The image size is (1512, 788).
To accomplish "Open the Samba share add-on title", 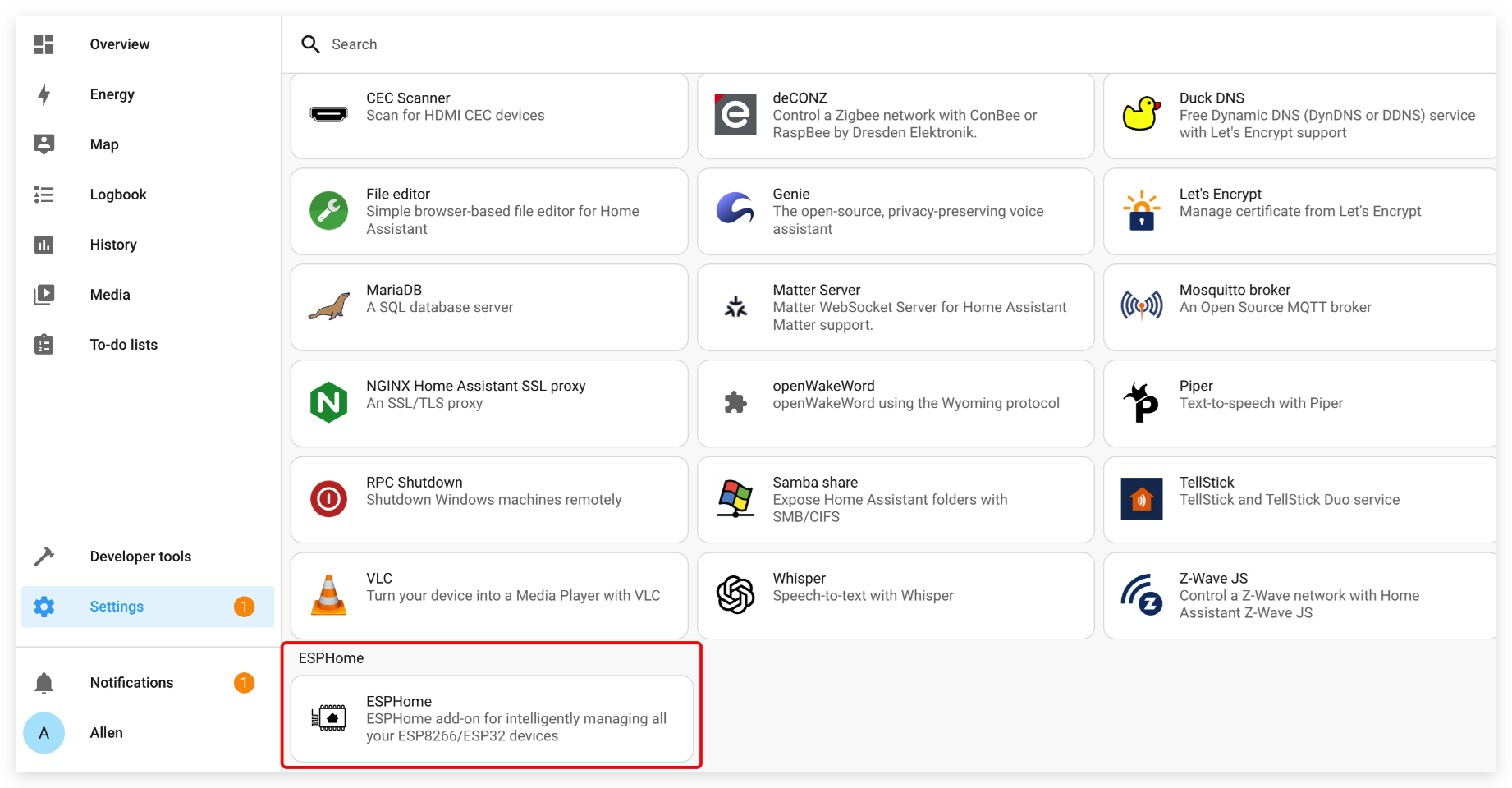I will coord(815,483).
